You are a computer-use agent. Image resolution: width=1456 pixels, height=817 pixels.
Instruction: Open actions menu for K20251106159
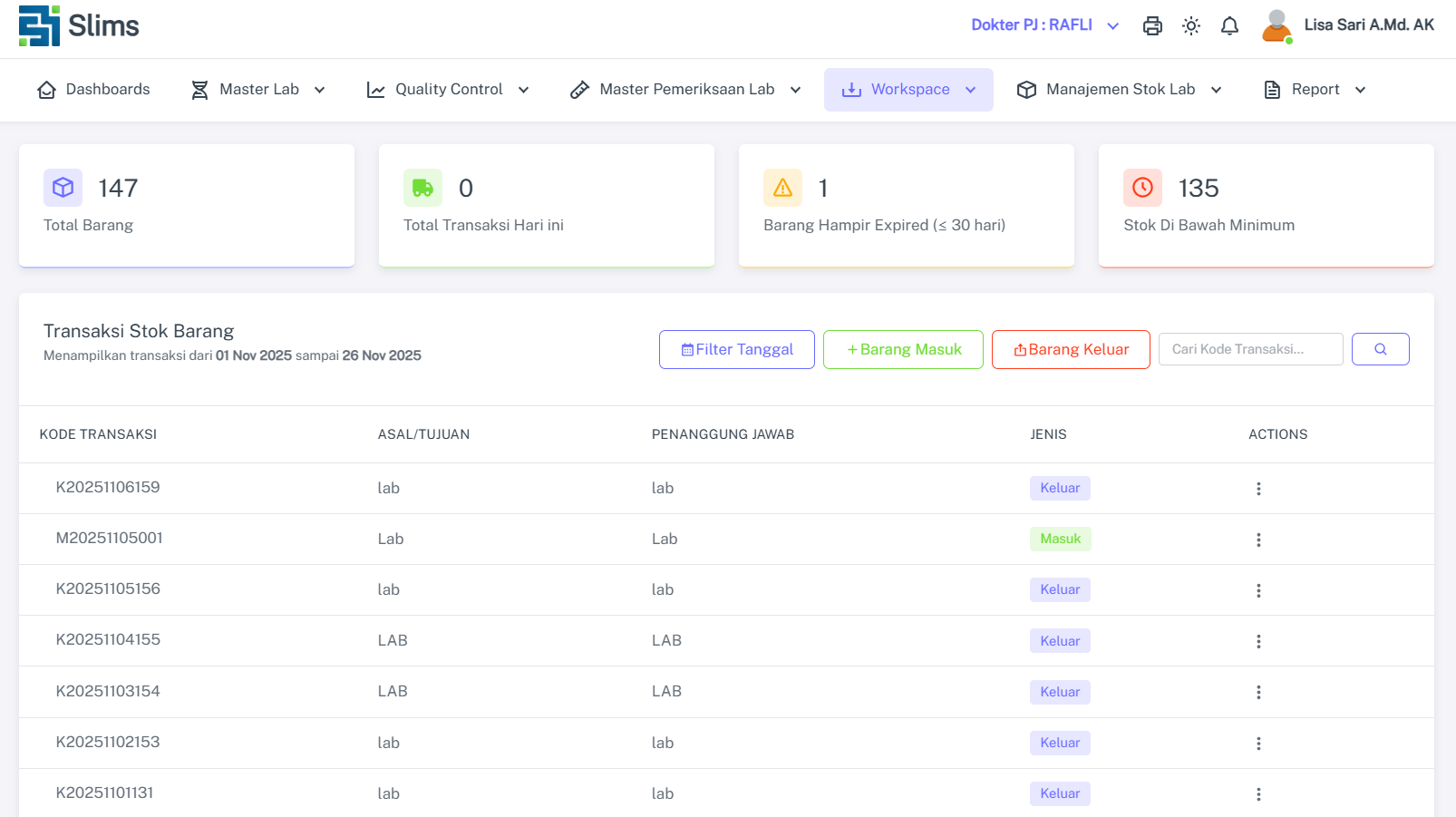[x=1258, y=489]
